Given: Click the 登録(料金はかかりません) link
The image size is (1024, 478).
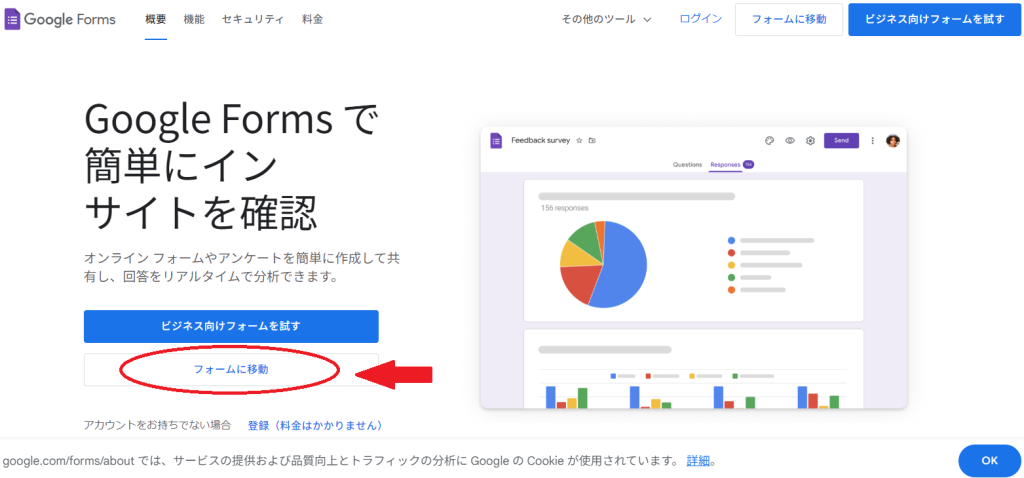Looking at the screenshot, I should [315, 425].
